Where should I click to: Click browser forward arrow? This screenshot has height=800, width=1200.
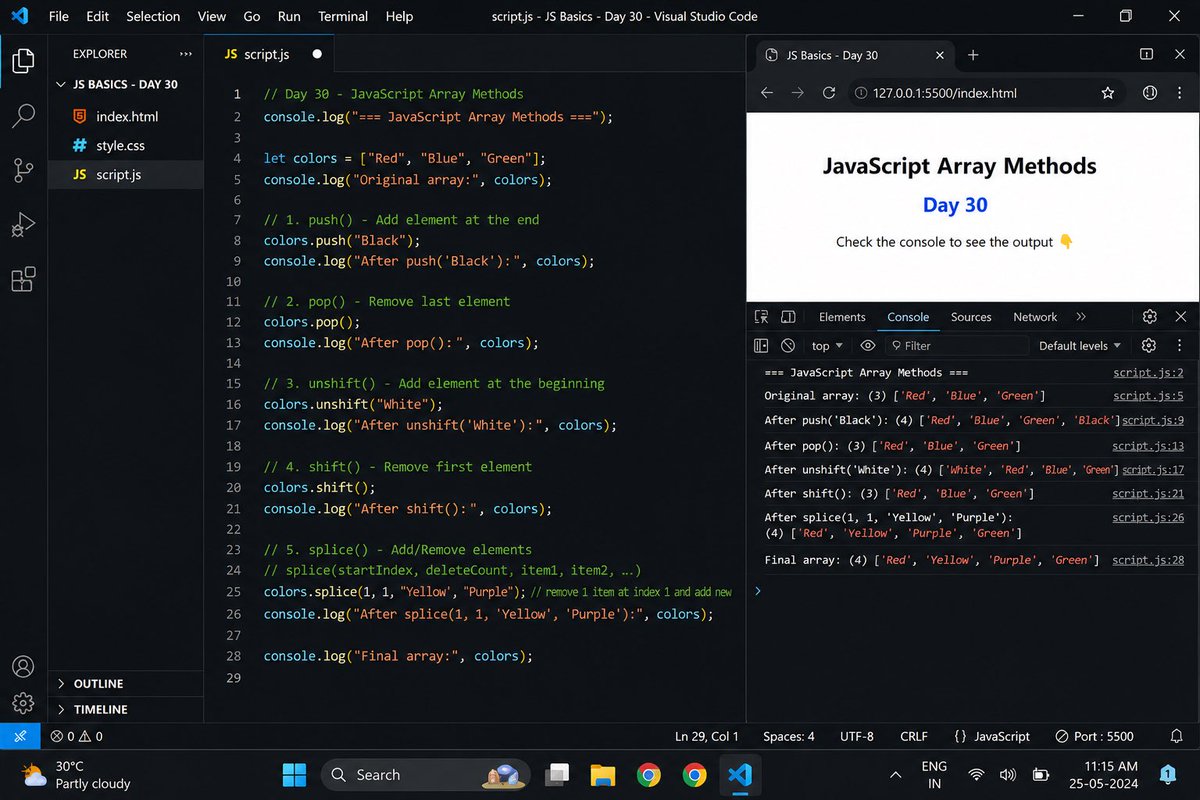point(797,93)
